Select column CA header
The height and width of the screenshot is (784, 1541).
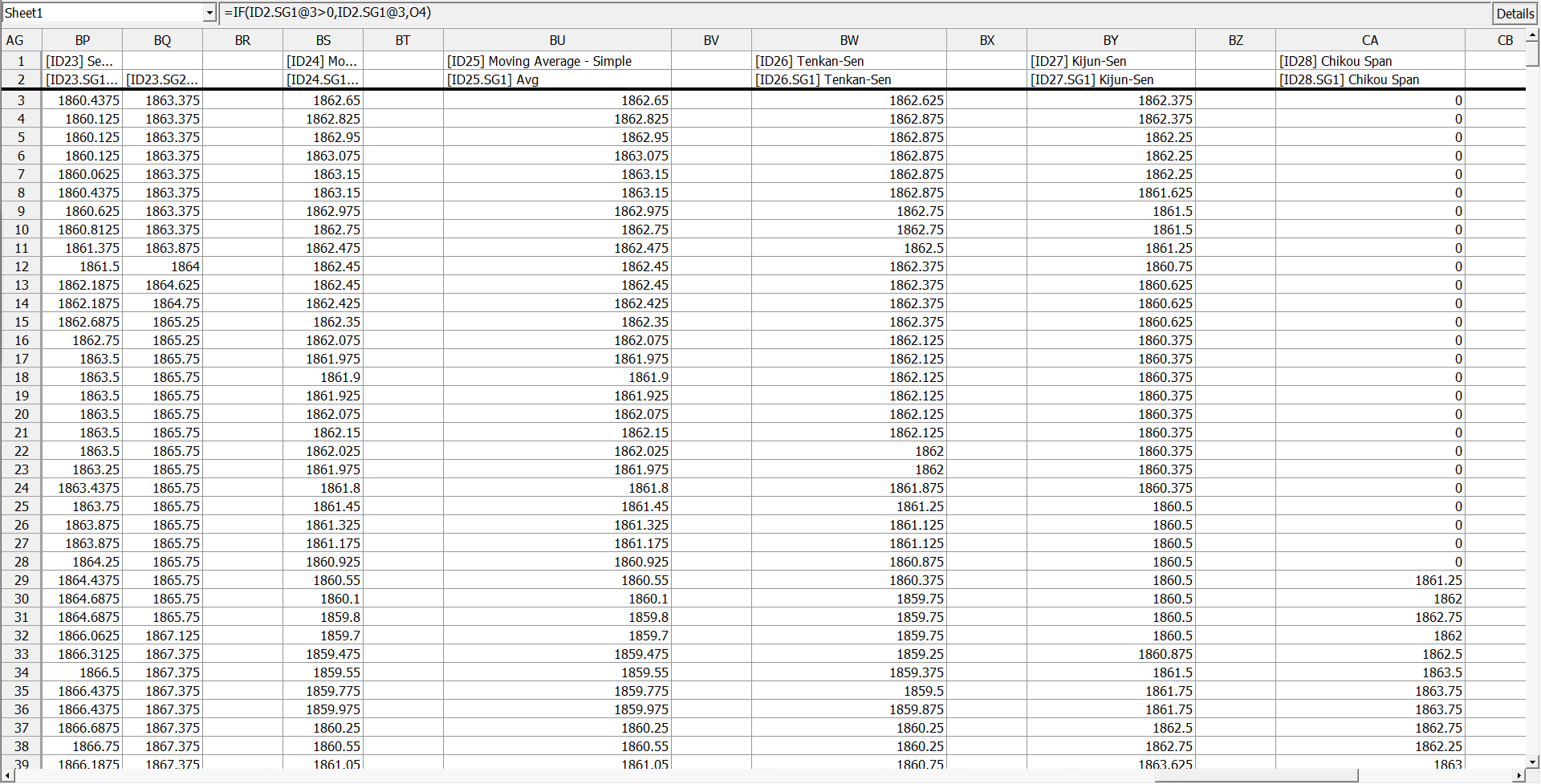click(1370, 40)
